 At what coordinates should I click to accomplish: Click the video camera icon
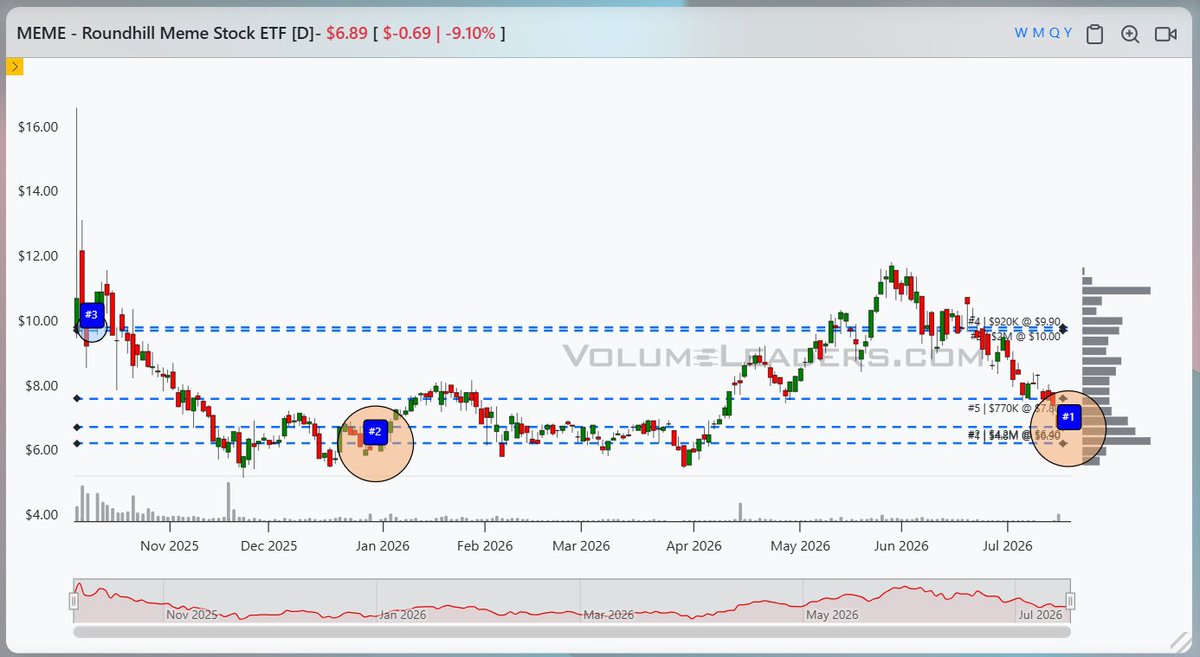click(x=1165, y=34)
